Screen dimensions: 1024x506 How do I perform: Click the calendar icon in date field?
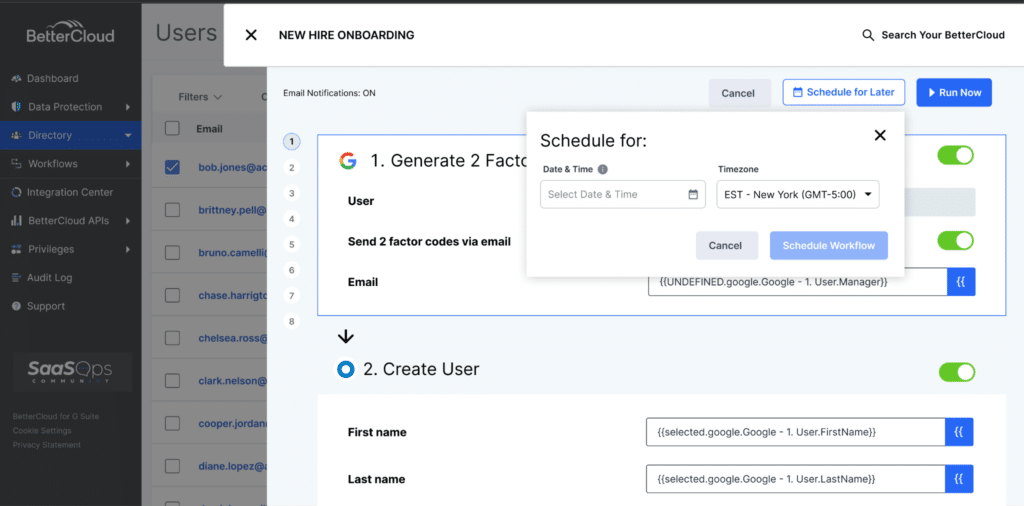click(x=693, y=195)
